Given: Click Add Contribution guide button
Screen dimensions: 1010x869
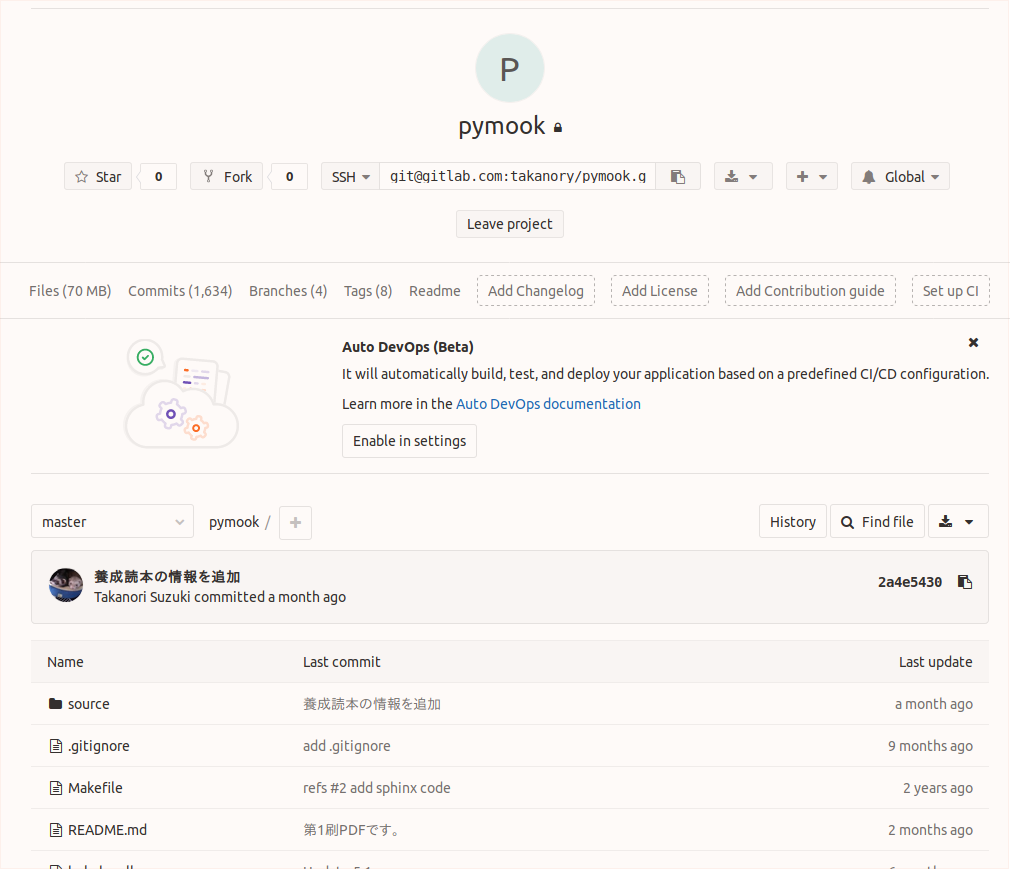Looking at the screenshot, I should tap(810, 291).
